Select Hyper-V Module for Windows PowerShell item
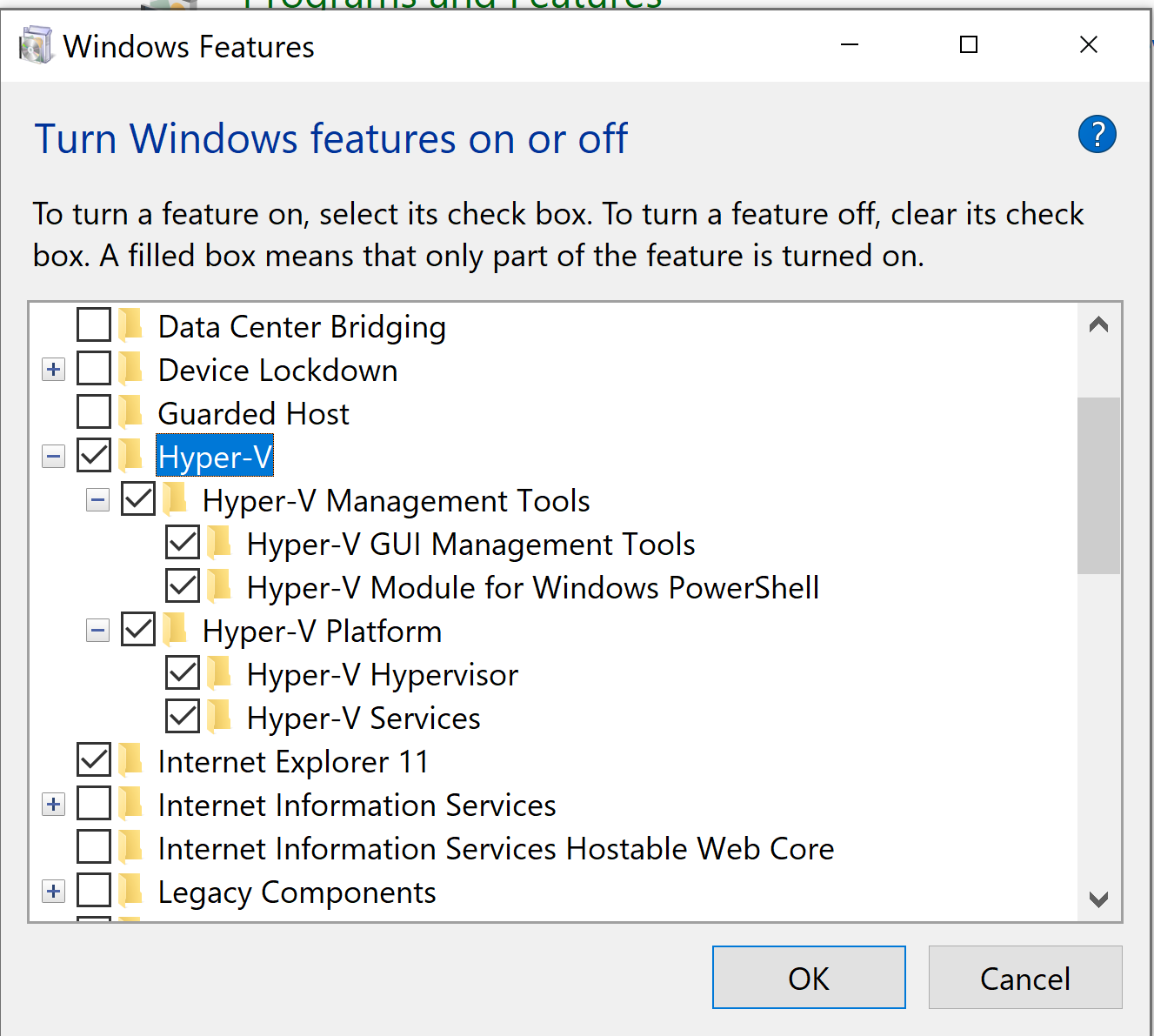The width and height of the screenshot is (1154, 1036). point(532,588)
